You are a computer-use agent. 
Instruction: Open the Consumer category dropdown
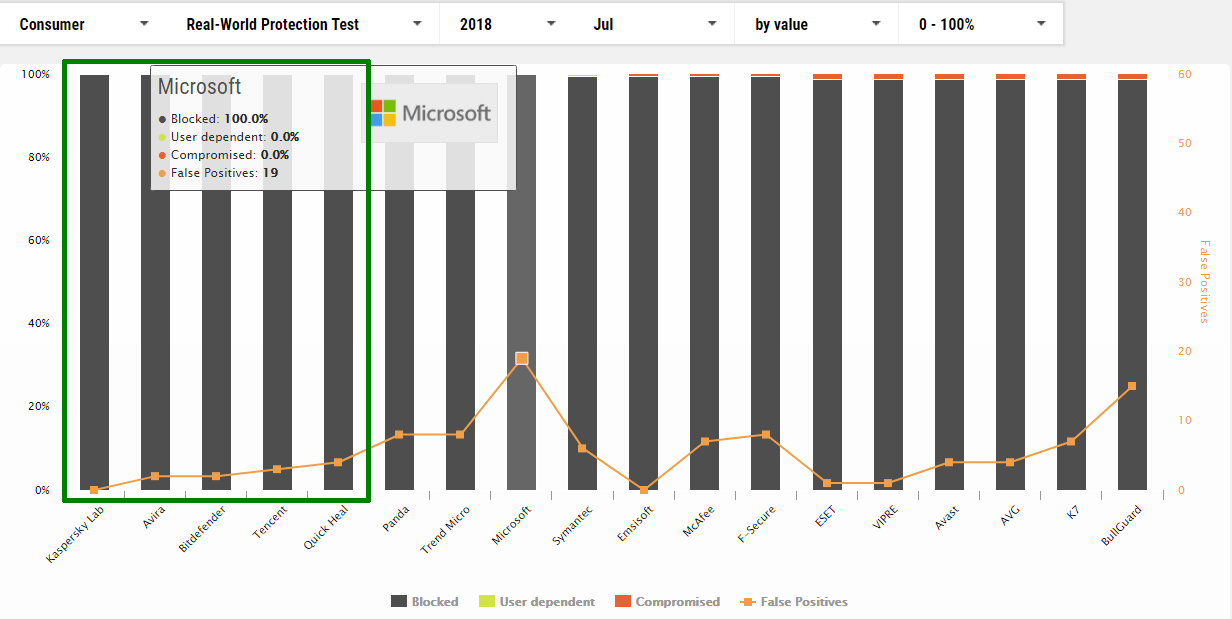click(x=84, y=24)
